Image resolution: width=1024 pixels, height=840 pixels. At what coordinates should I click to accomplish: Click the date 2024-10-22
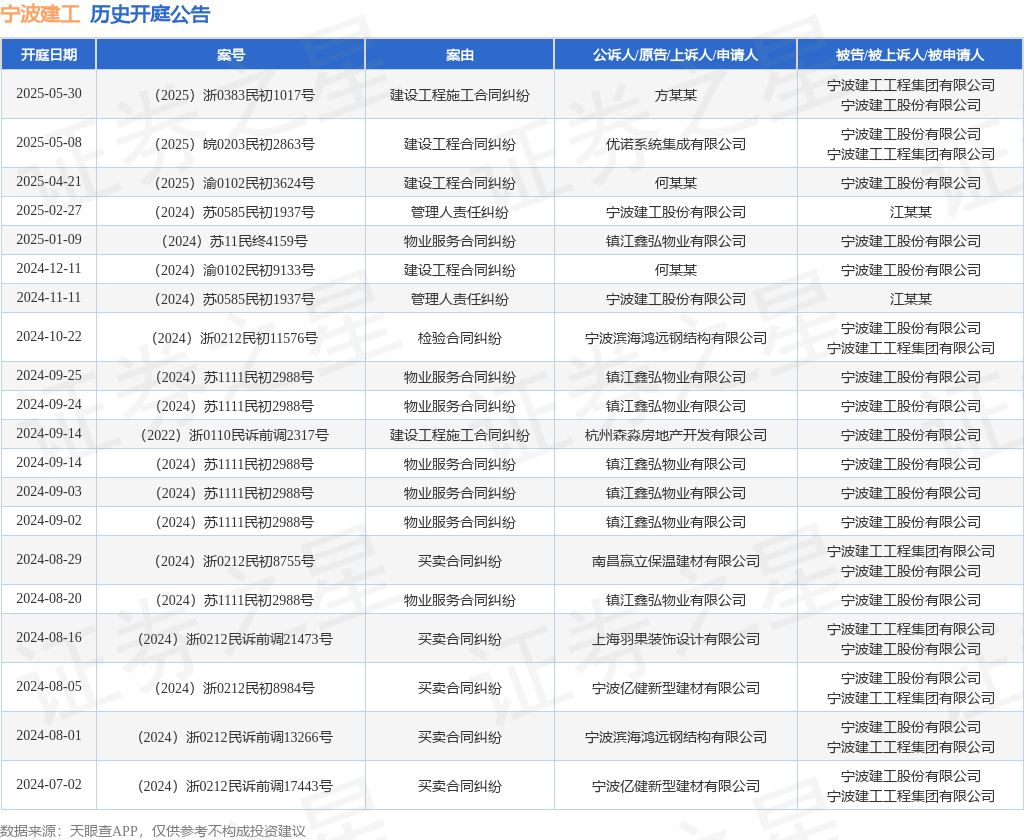pos(49,336)
